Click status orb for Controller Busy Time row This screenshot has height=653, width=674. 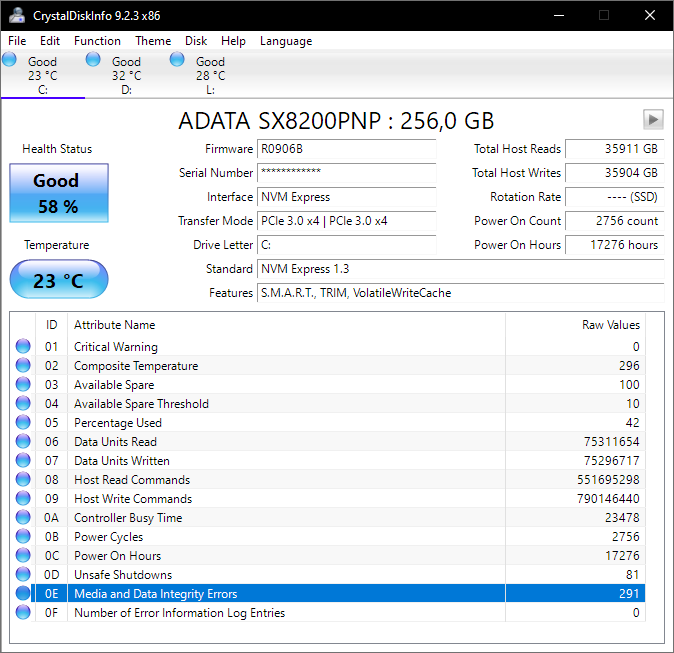pyautogui.click(x=23, y=517)
